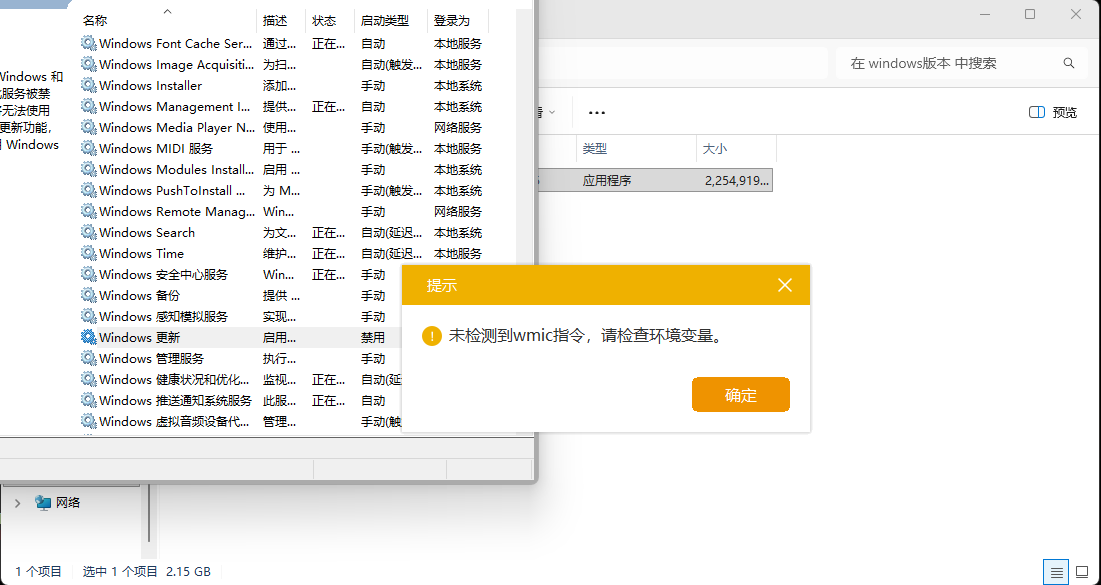Expand the 网络 tree node chevron

point(18,503)
